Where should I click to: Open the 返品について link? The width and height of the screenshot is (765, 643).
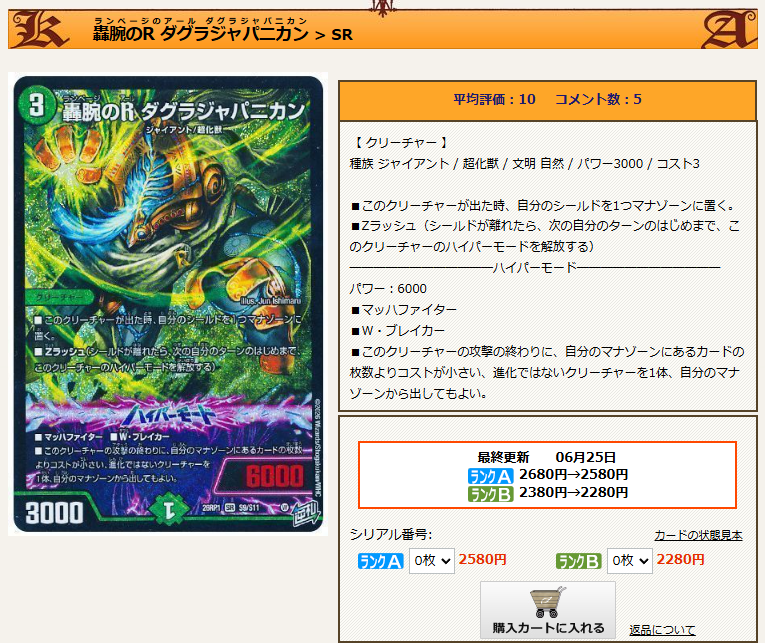pos(662,630)
